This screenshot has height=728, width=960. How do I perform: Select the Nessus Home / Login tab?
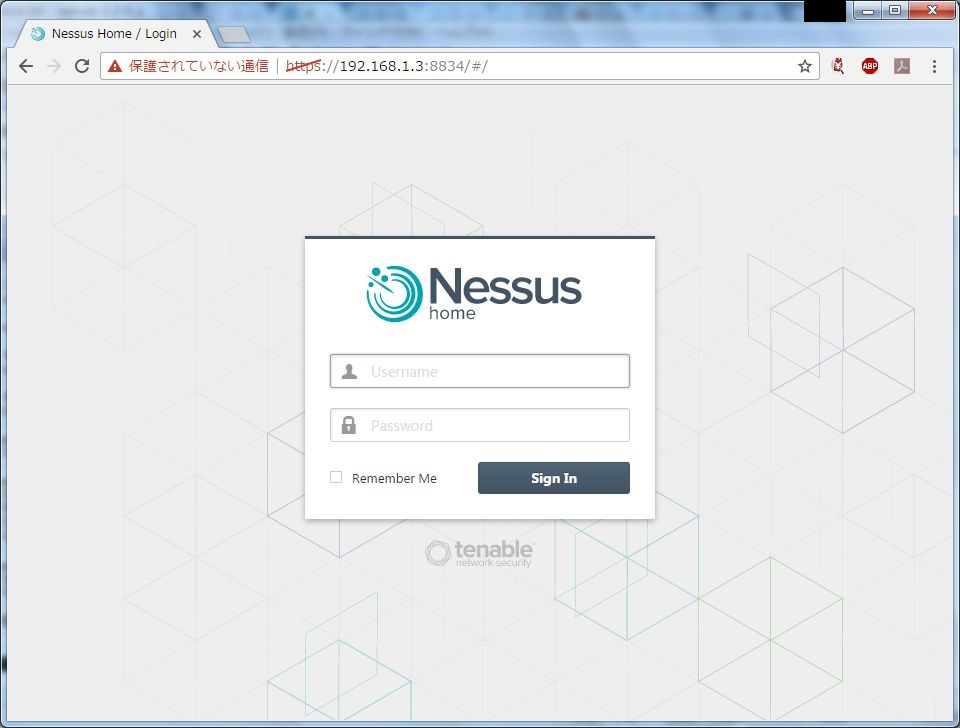click(x=114, y=34)
